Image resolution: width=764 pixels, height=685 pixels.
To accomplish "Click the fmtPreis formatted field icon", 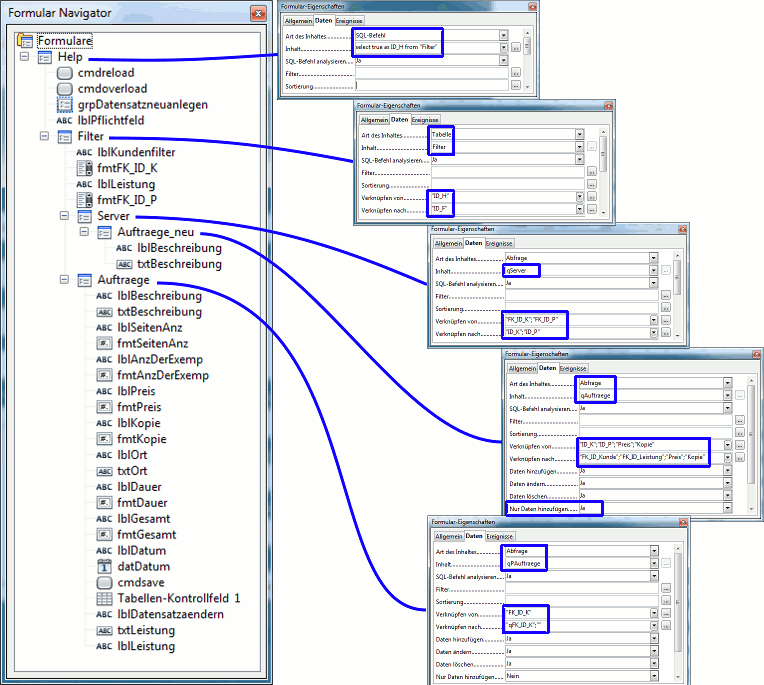I will (105, 407).
